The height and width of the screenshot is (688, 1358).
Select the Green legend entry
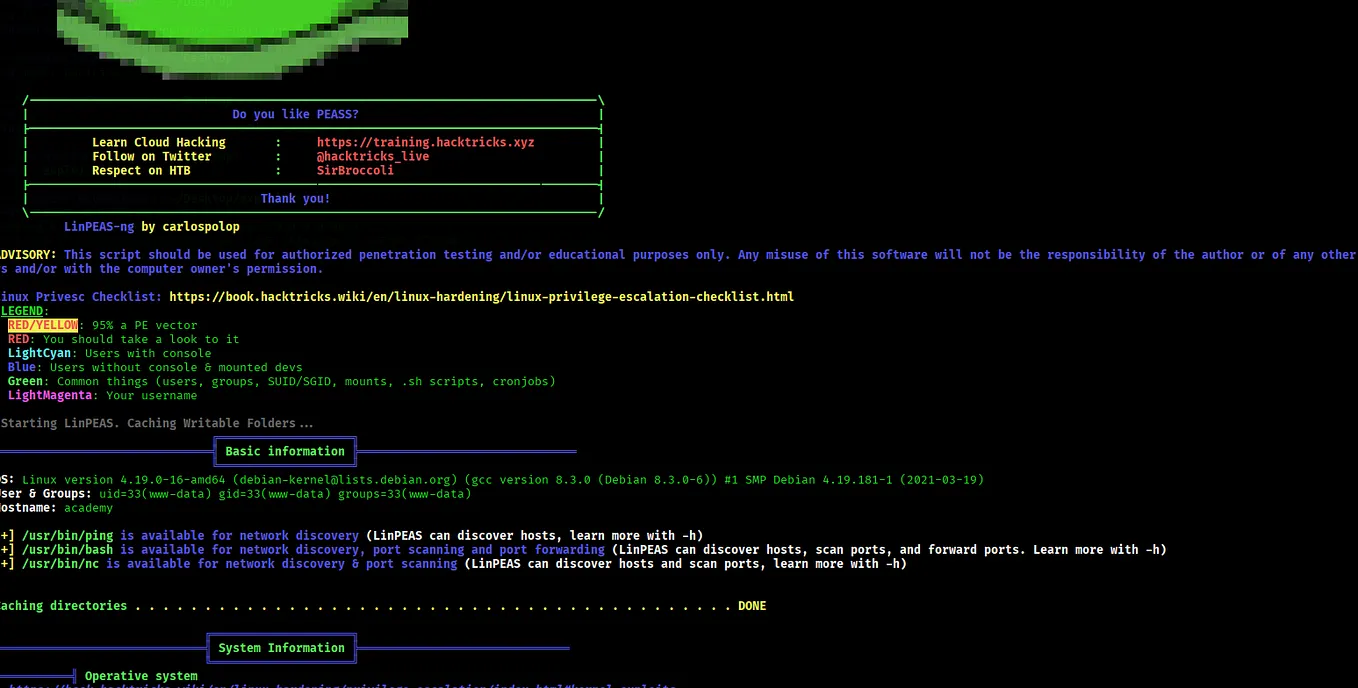25,381
